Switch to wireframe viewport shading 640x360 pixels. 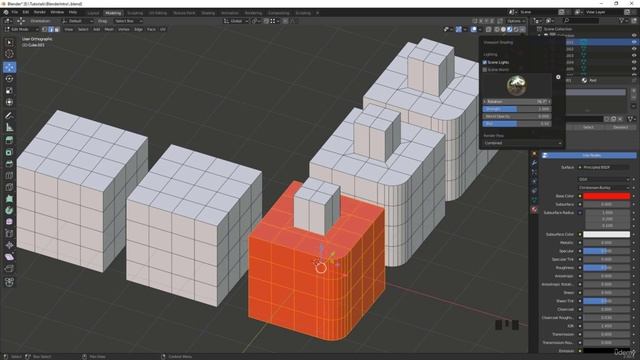coord(497,29)
